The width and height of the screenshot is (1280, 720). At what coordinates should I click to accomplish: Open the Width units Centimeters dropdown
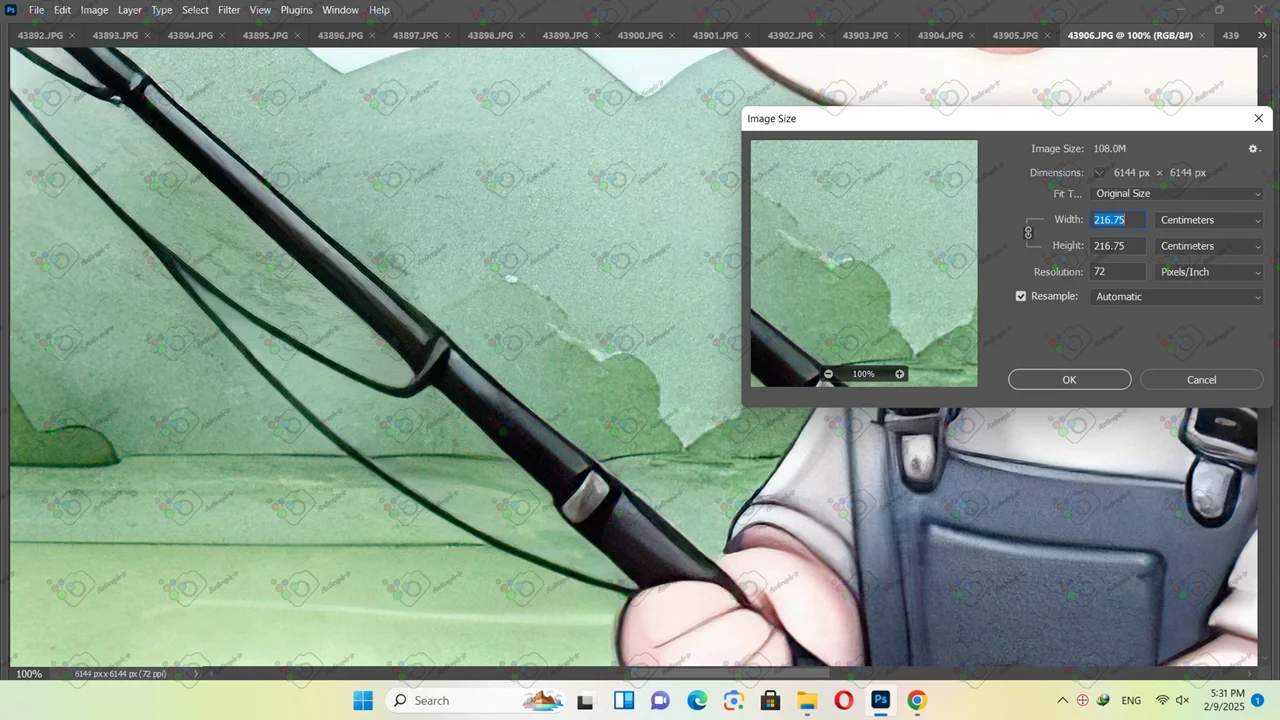1209,220
